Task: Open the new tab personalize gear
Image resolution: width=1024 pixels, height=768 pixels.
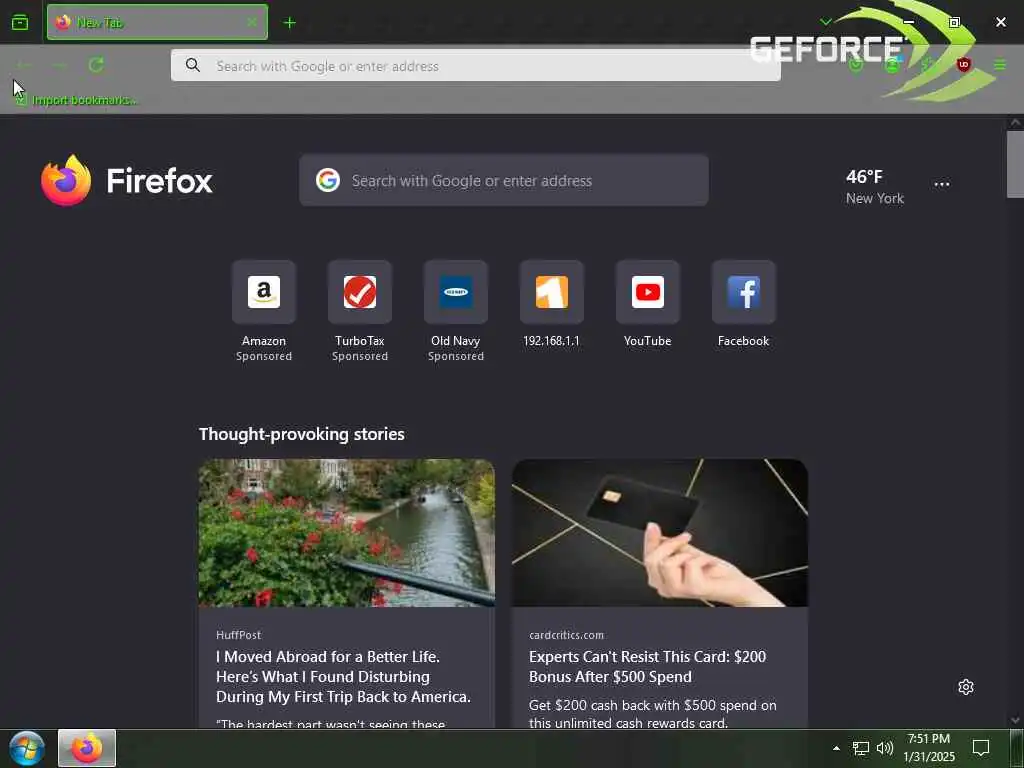Action: pyautogui.click(x=966, y=687)
